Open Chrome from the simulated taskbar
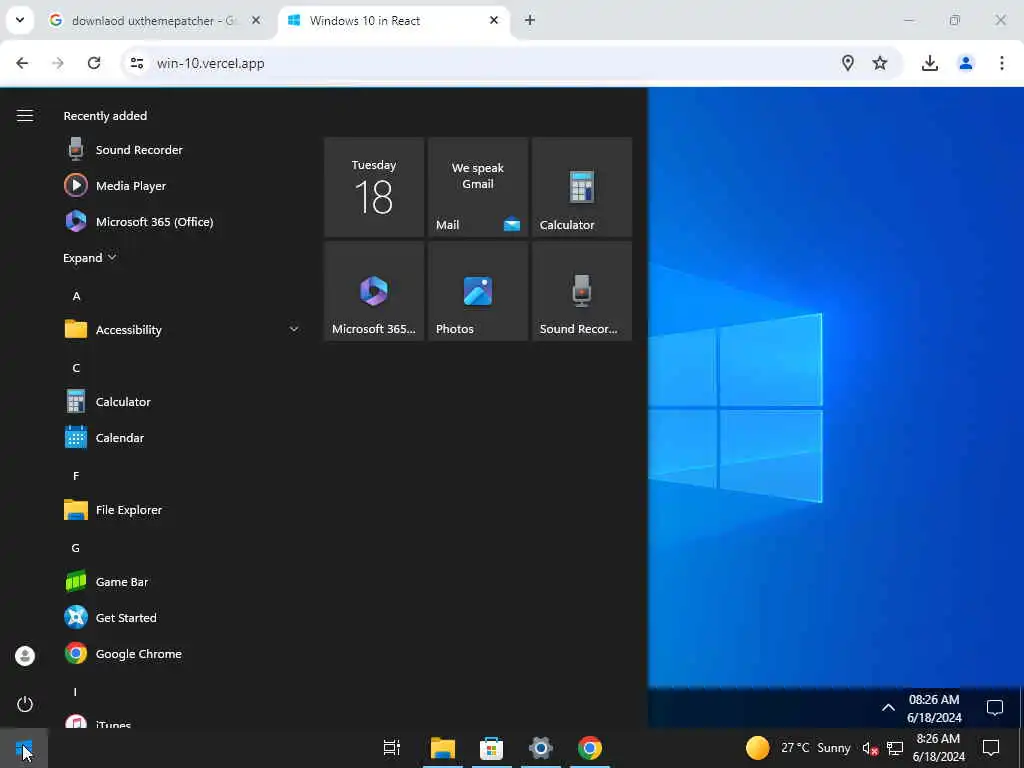This screenshot has height=768, width=1024. (590, 748)
